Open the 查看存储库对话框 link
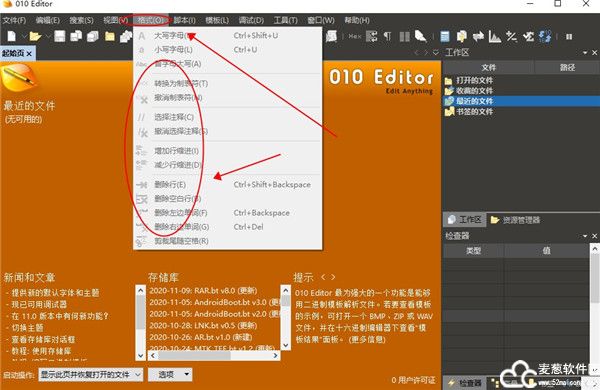 (x=43, y=339)
